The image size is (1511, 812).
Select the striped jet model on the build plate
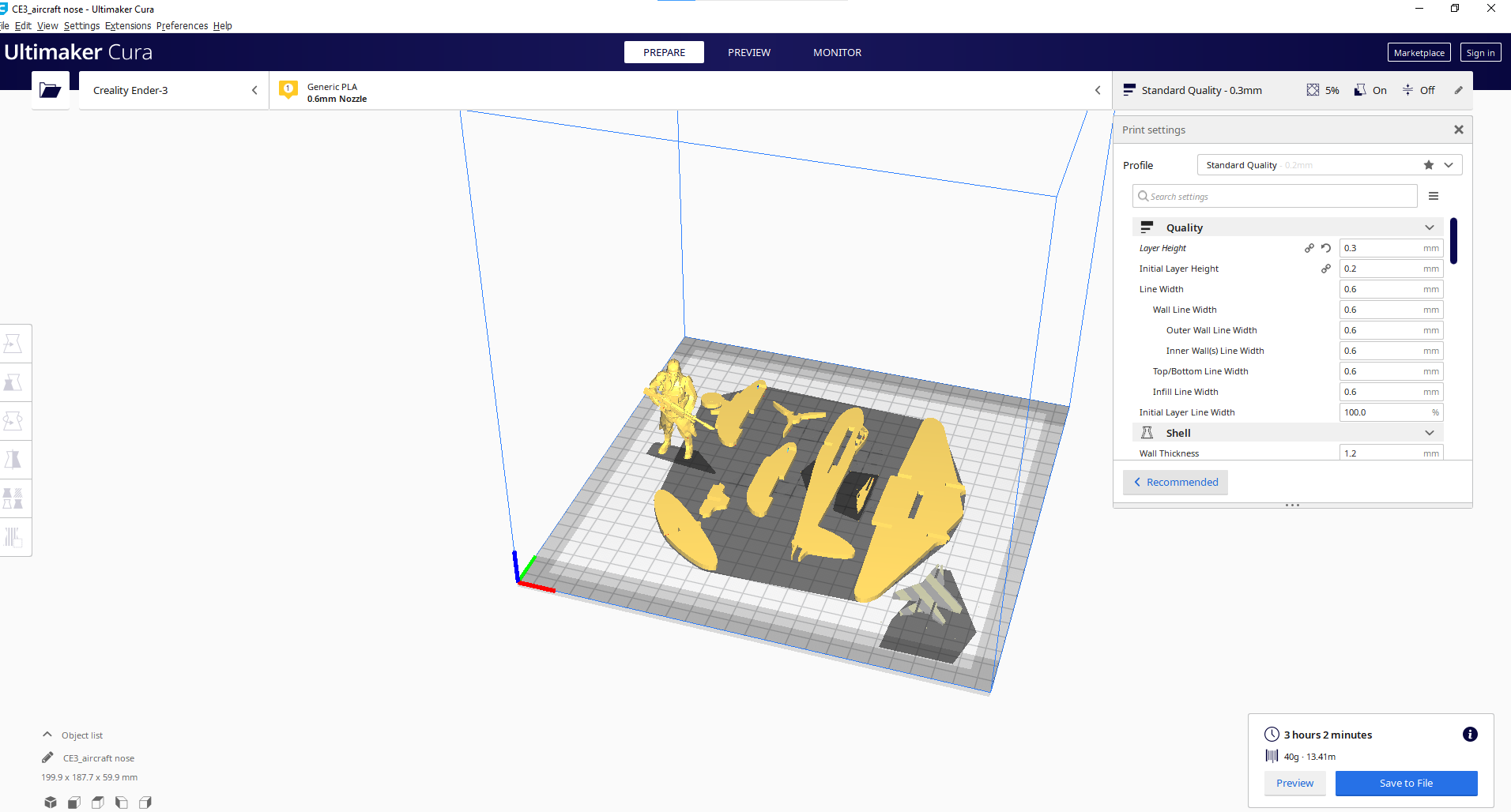point(930,596)
